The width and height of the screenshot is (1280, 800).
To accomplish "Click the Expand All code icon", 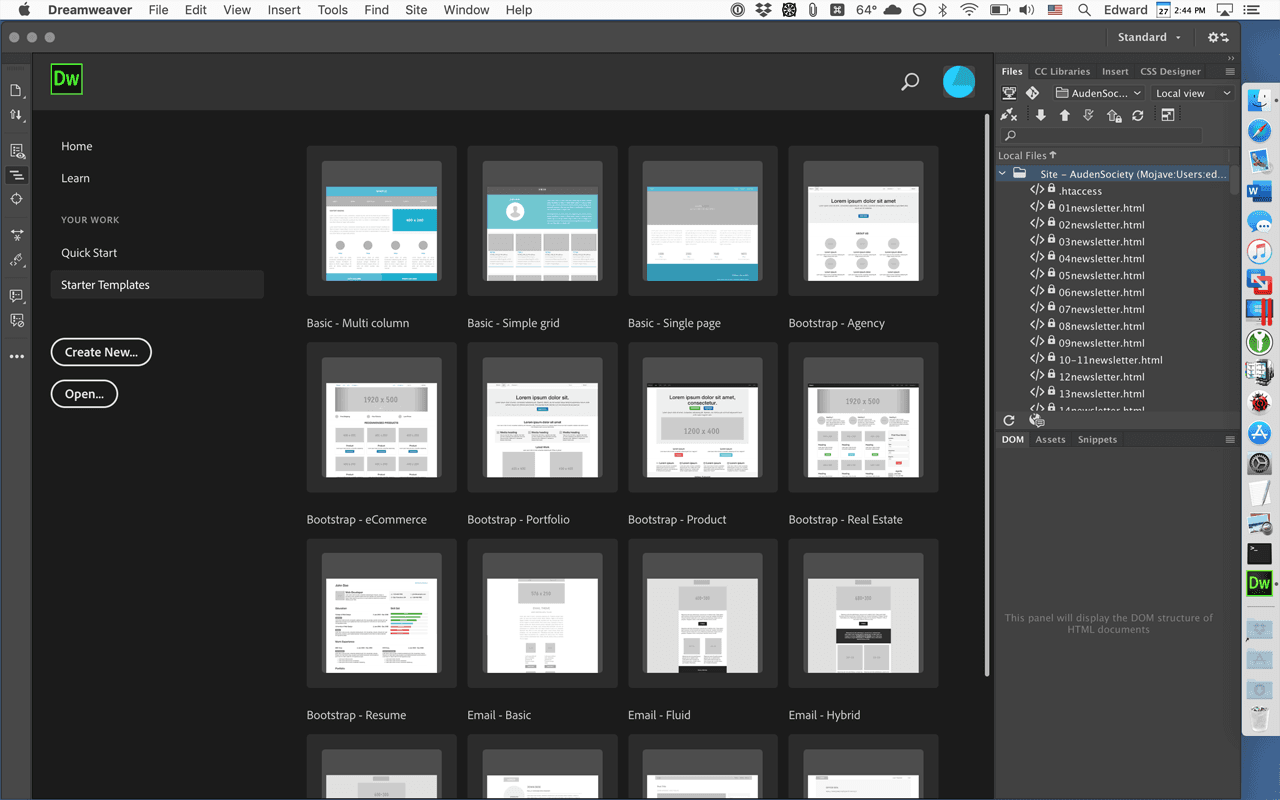I will (16, 235).
